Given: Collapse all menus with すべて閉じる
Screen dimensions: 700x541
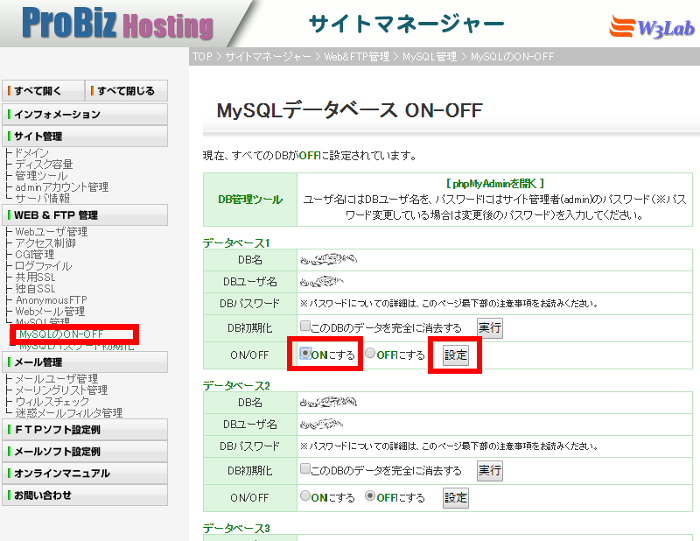Looking at the screenshot, I should pos(125,91).
